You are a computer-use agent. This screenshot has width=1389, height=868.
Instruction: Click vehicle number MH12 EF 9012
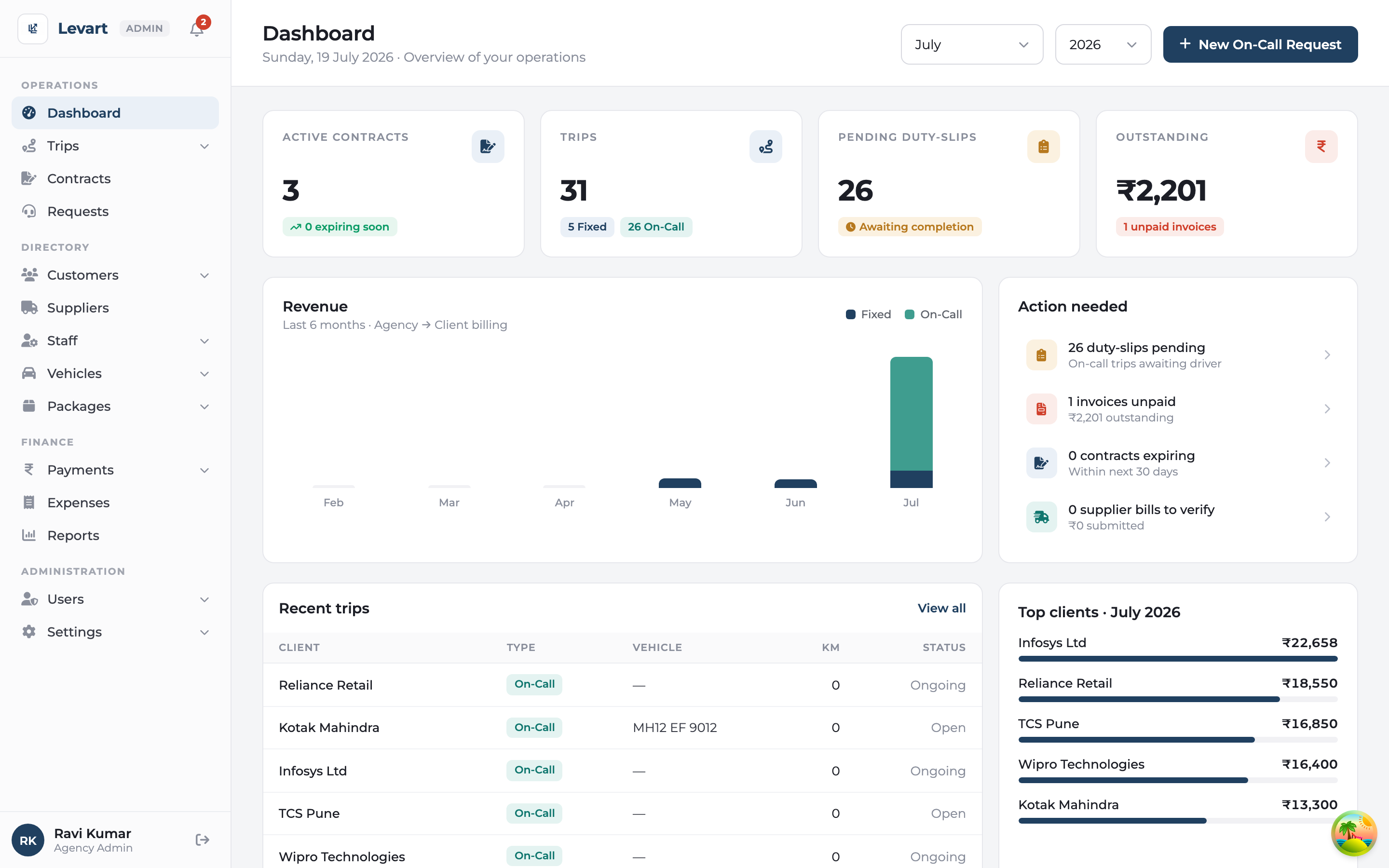674,727
